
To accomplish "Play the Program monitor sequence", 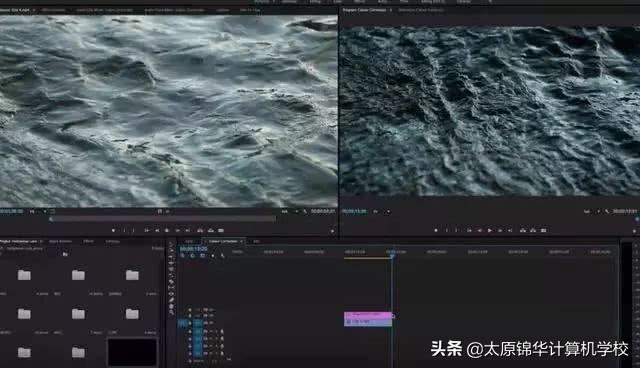I will point(490,230).
